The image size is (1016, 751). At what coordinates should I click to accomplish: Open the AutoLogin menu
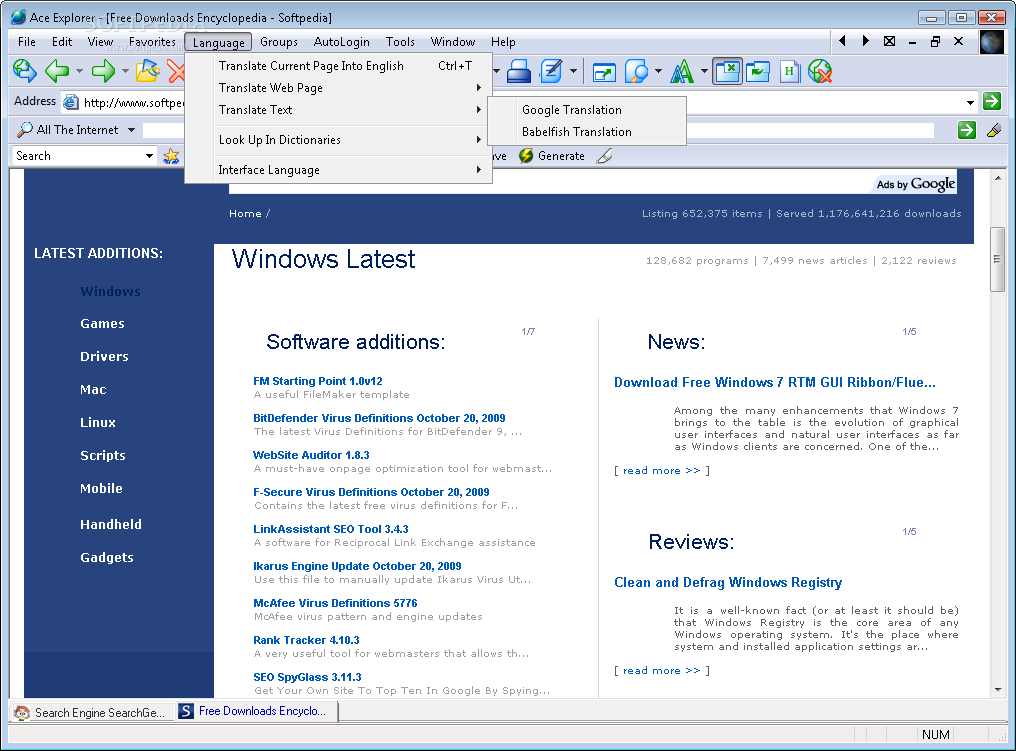pyautogui.click(x=341, y=41)
